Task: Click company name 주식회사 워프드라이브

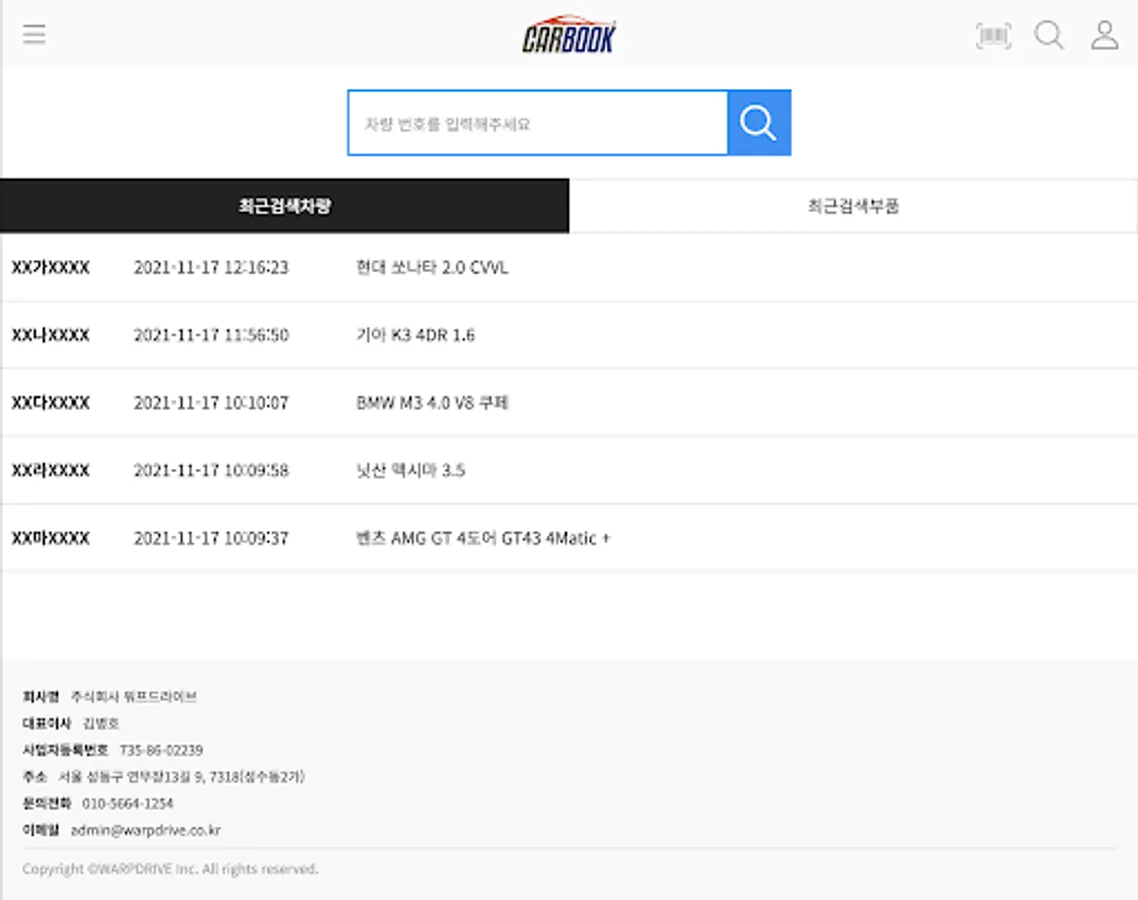Action: [x=134, y=697]
